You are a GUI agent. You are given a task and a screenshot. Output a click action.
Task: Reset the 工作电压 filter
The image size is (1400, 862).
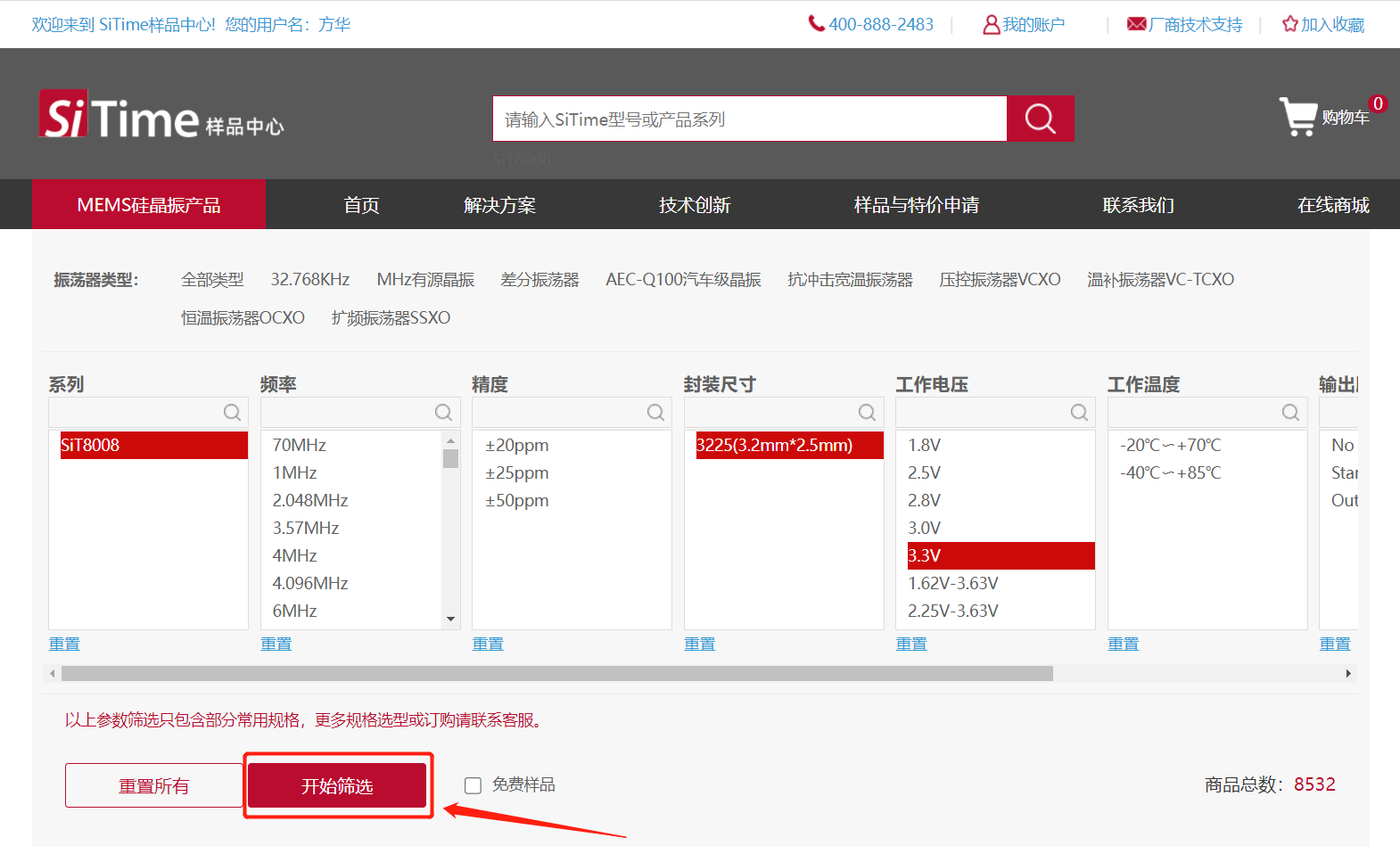(x=911, y=644)
